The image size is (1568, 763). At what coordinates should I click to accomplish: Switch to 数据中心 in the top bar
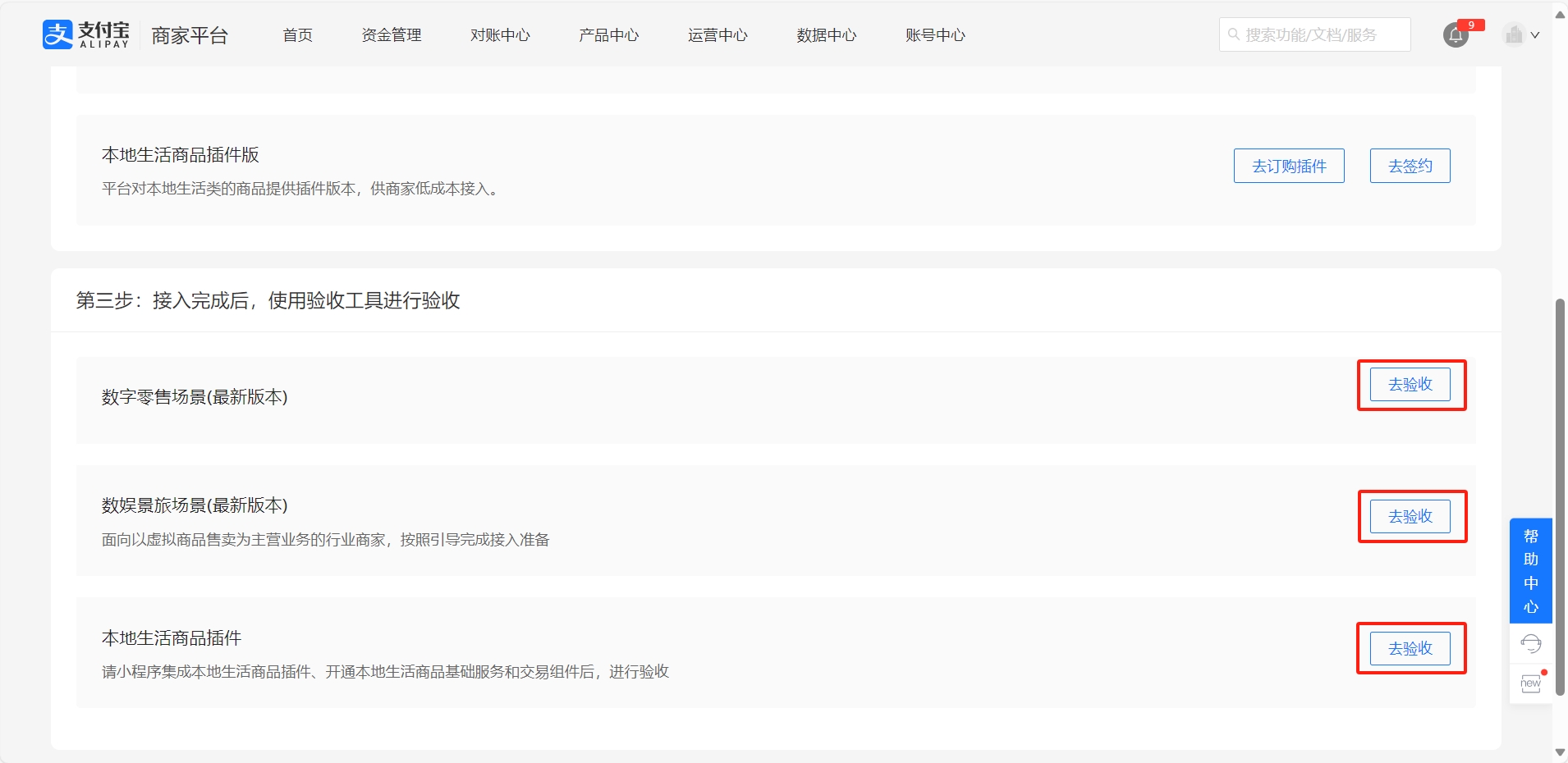point(826,35)
